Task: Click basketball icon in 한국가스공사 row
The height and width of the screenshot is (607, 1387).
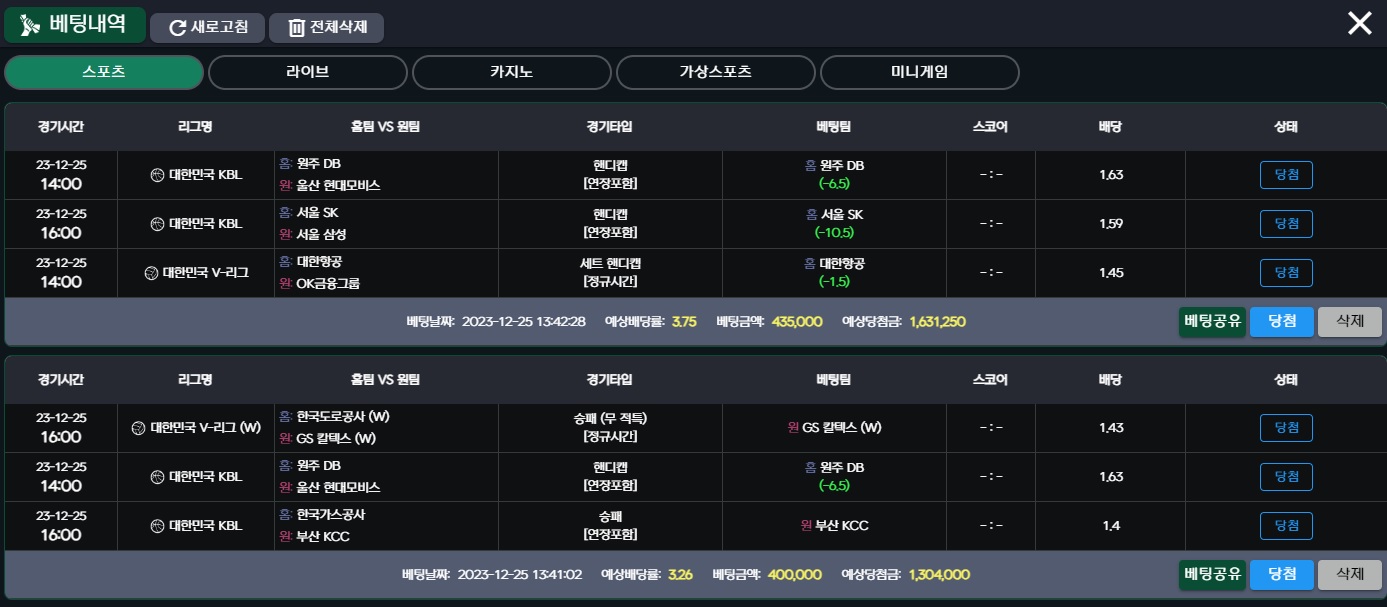Action: pyautogui.click(x=157, y=526)
